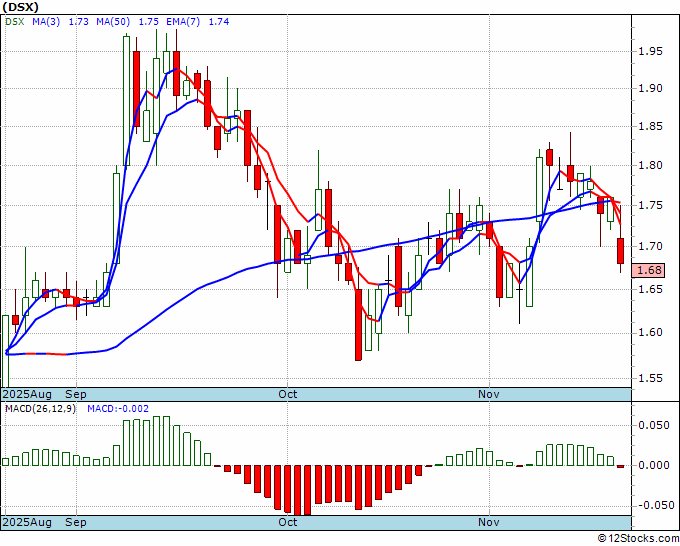680x546 pixels.
Task: Click the large red candle bottoming near 1.57
Action: (359, 325)
